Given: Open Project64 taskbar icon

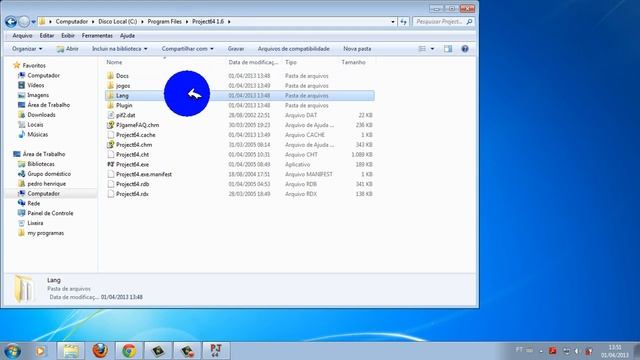Looking at the screenshot, I should tap(216, 351).
